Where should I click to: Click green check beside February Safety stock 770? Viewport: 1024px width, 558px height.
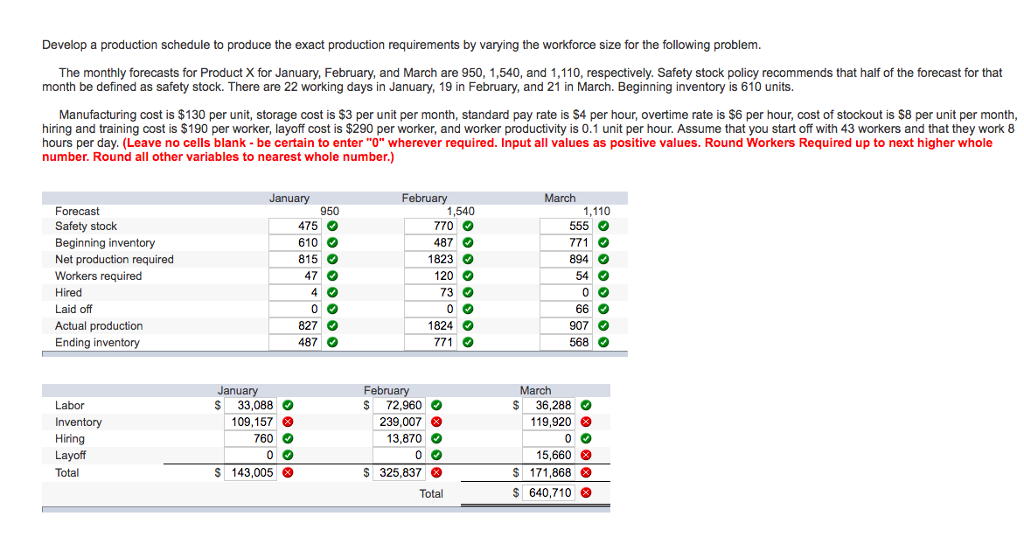[468, 226]
